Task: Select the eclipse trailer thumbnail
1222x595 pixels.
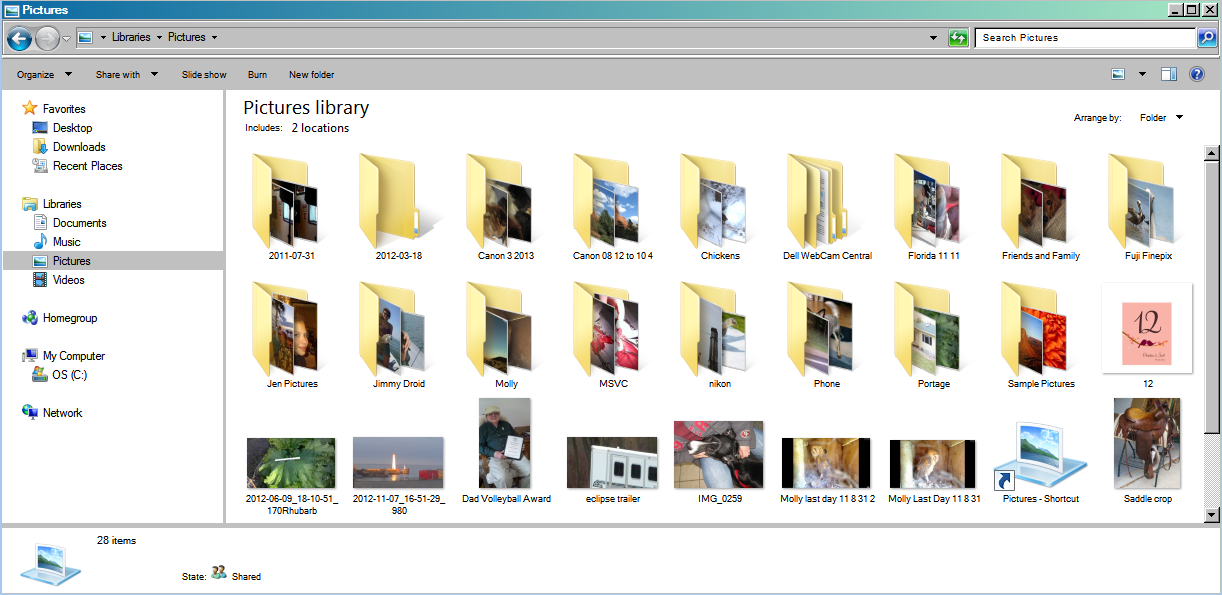Action: [x=612, y=463]
